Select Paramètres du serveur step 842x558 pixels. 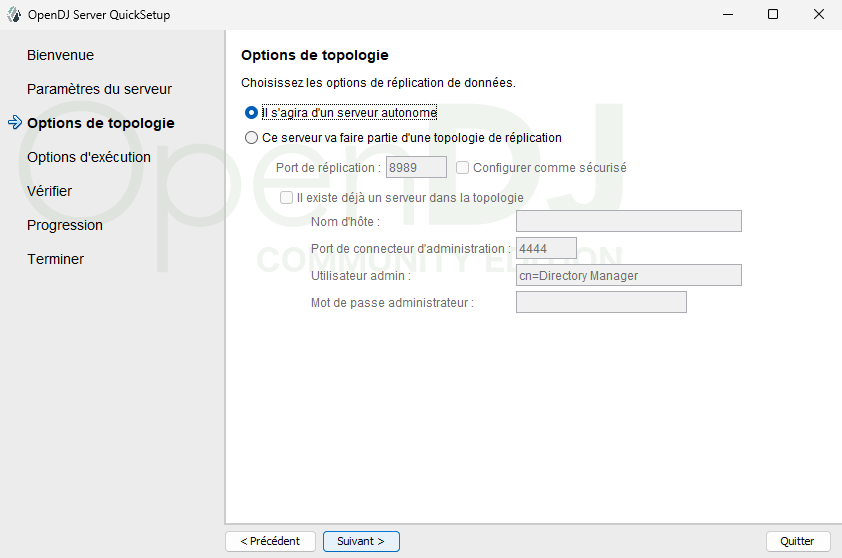tap(99, 89)
